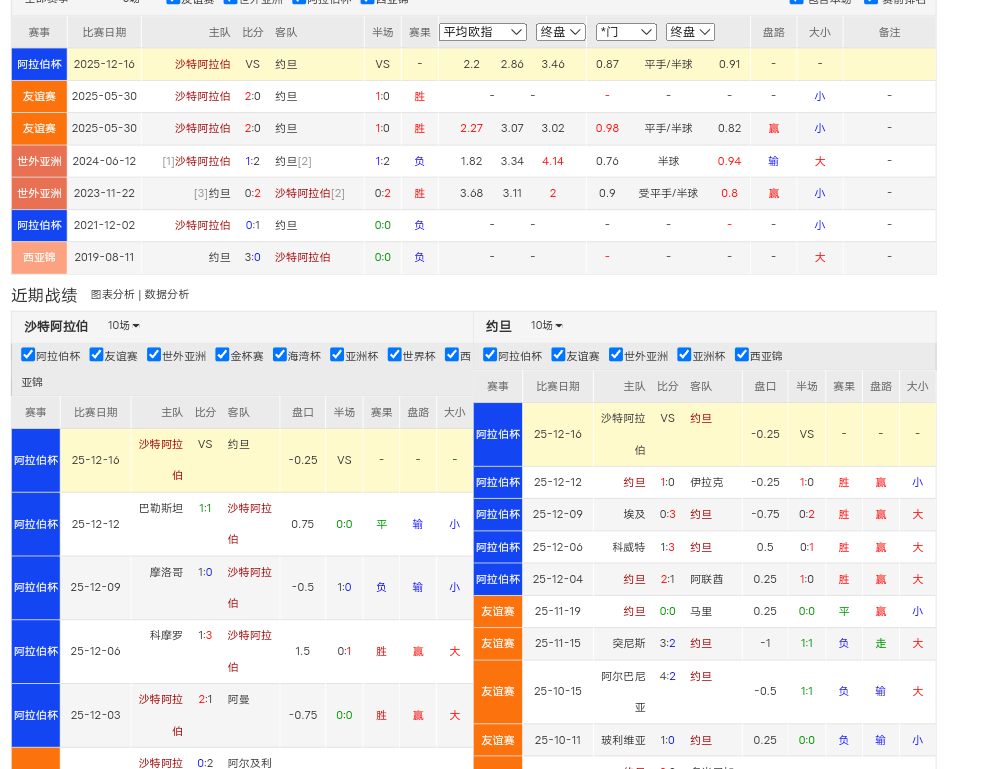
Task: Toggle 海湾杯 filter checkbox
Action: pyautogui.click(x=279, y=355)
